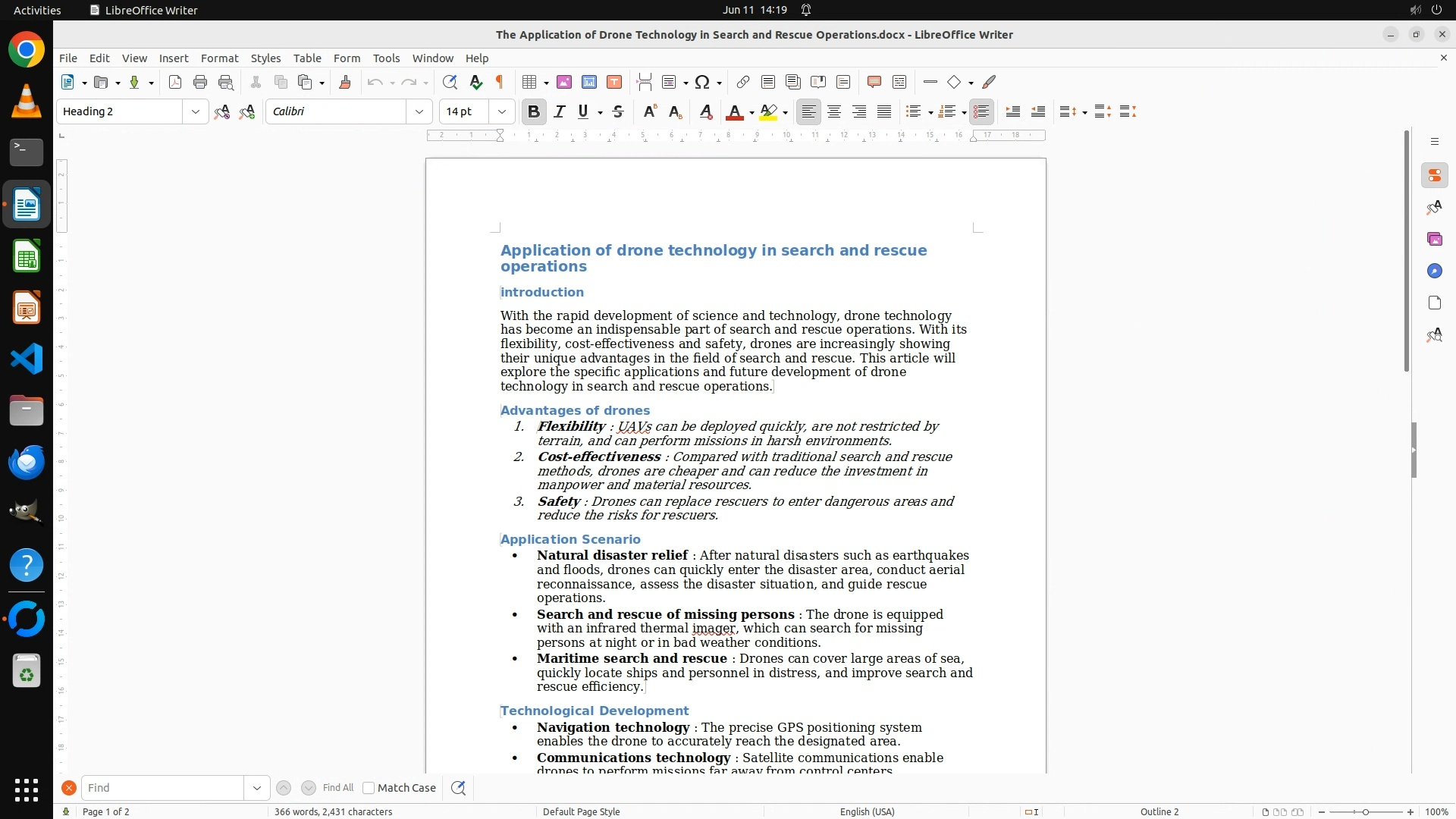1456x819 pixels.
Task: Toggle Italic formatting button
Action: 560,112
